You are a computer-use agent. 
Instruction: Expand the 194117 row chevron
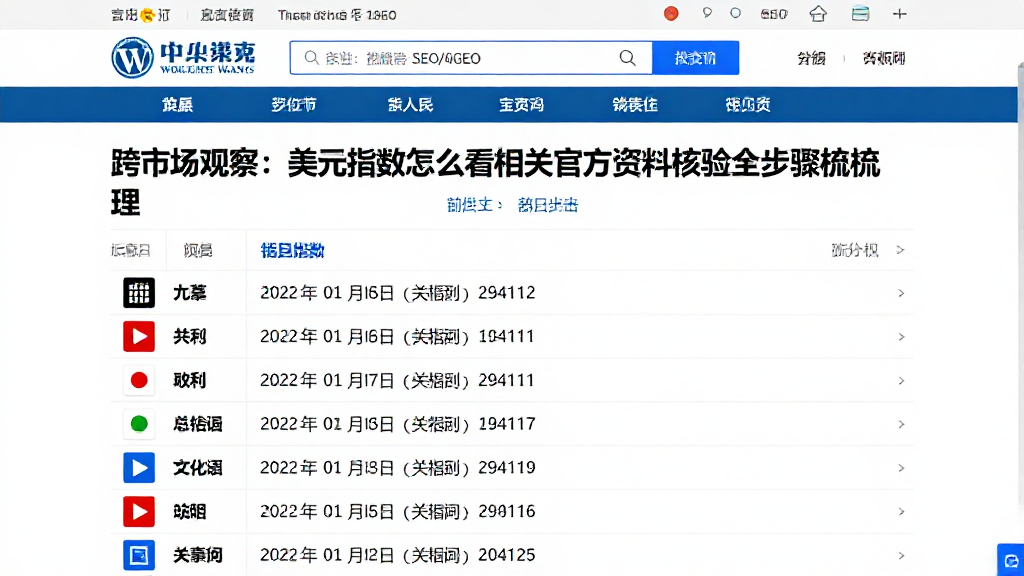[x=901, y=424]
